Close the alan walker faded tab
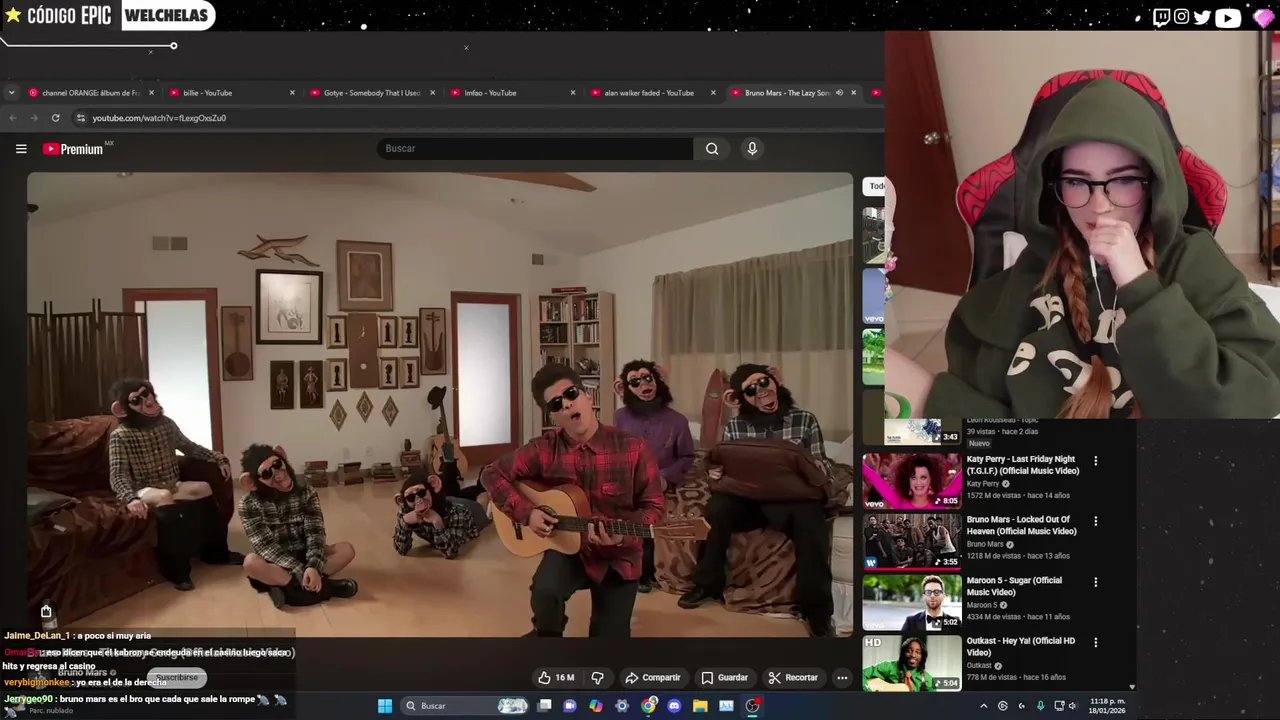The height and width of the screenshot is (720, 1280). pyautogui.click(x=713, y=93)
